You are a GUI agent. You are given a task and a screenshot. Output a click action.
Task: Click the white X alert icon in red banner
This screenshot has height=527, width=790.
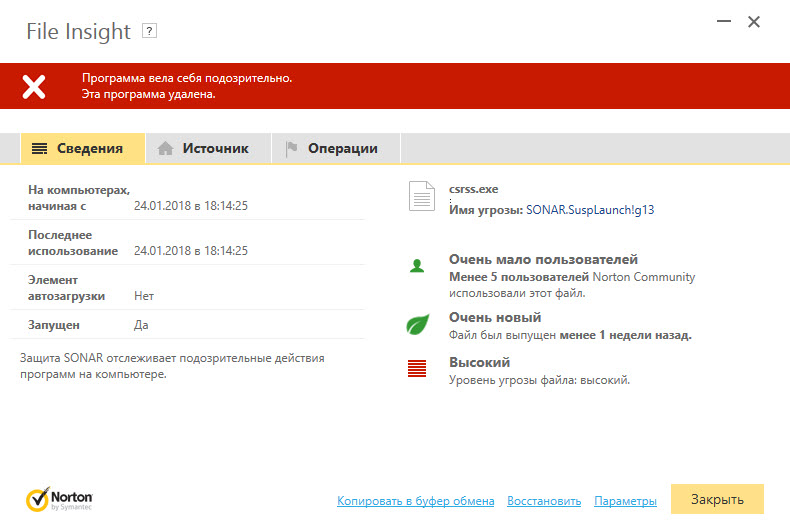tap(34, 87)
